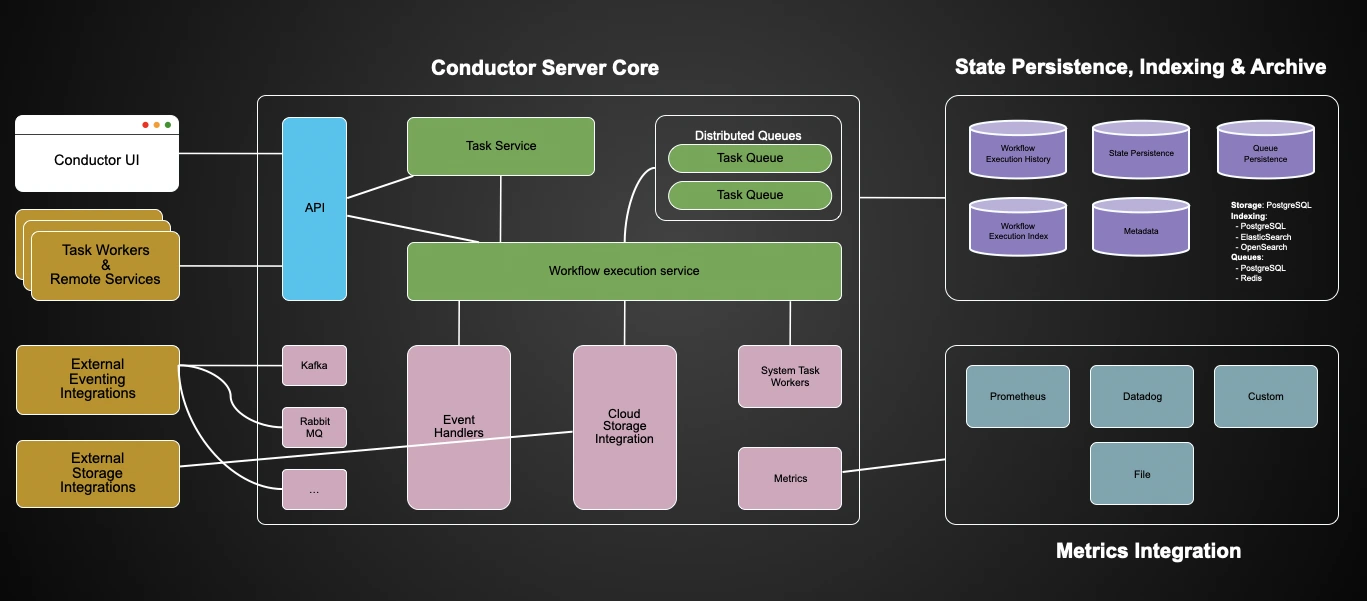Select the Conductor Server Core section title
This screenshot has height=601, width=1367.
pos(545,67)
